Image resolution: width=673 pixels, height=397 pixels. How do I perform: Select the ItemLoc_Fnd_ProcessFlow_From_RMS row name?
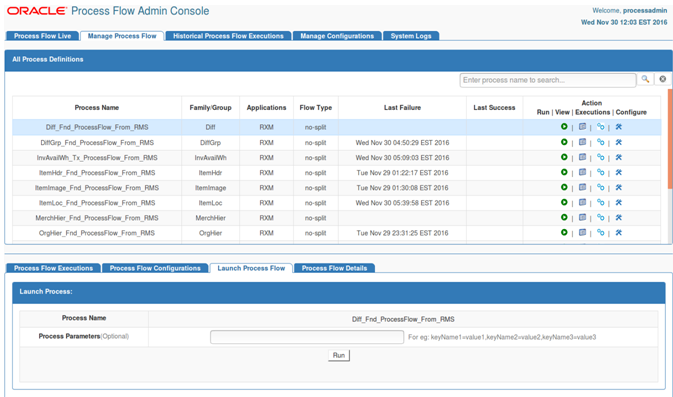(97, 203)
